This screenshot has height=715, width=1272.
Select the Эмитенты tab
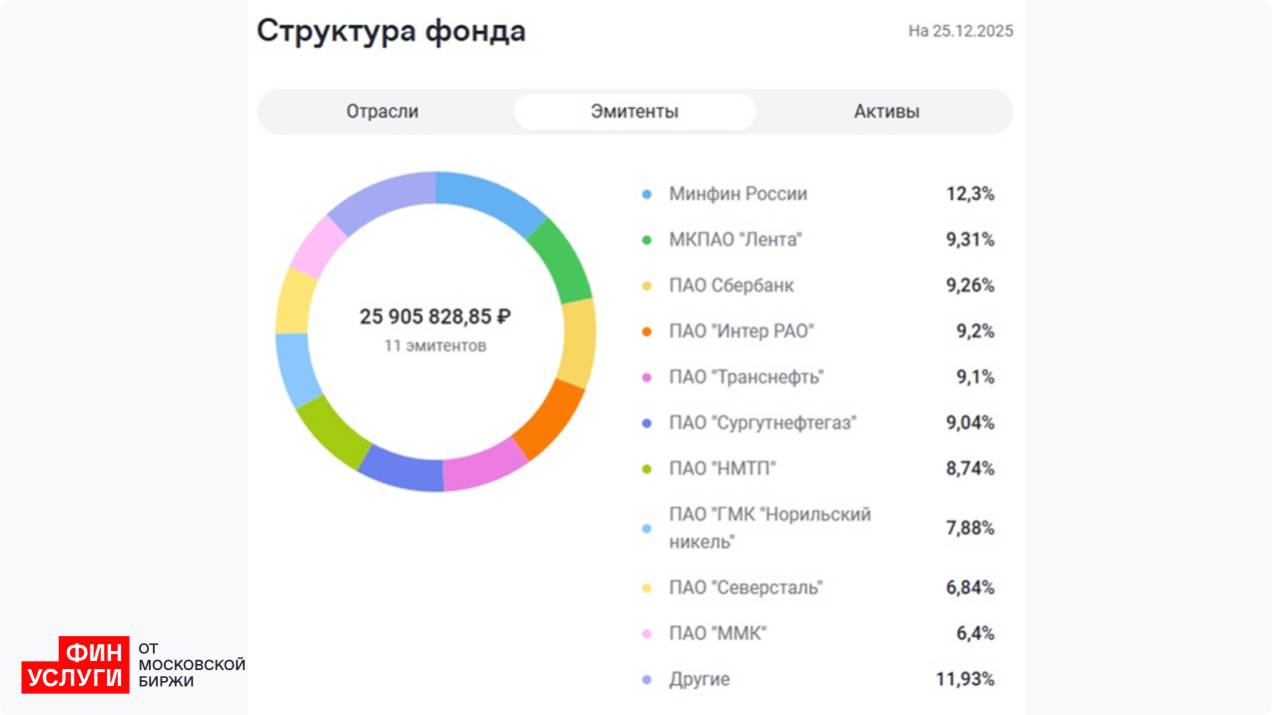pos(634,112)
